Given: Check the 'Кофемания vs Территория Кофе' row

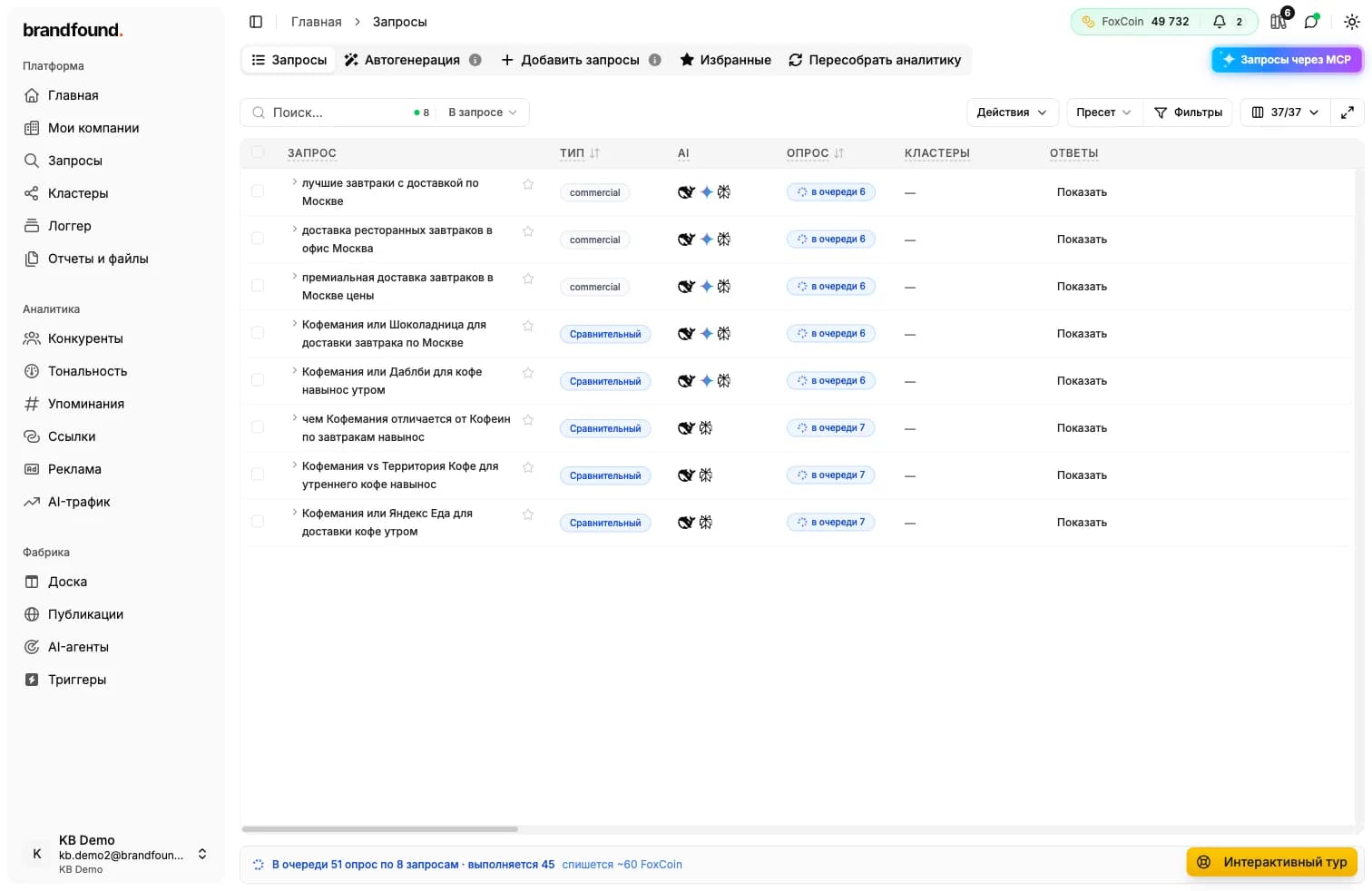Looking at the screenshot, I should tap(258, 475).
